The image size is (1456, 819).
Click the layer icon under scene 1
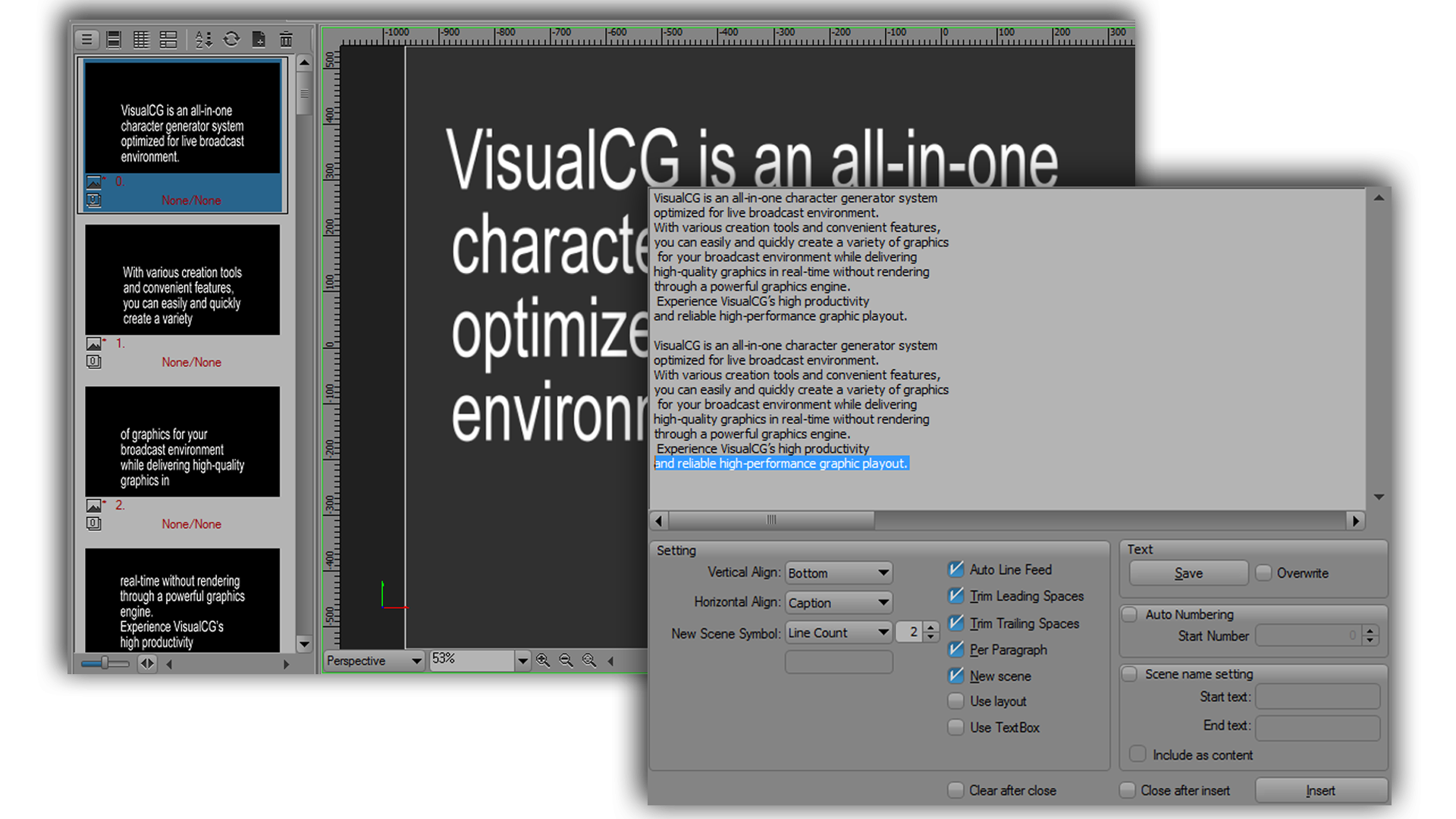point(93,362)
